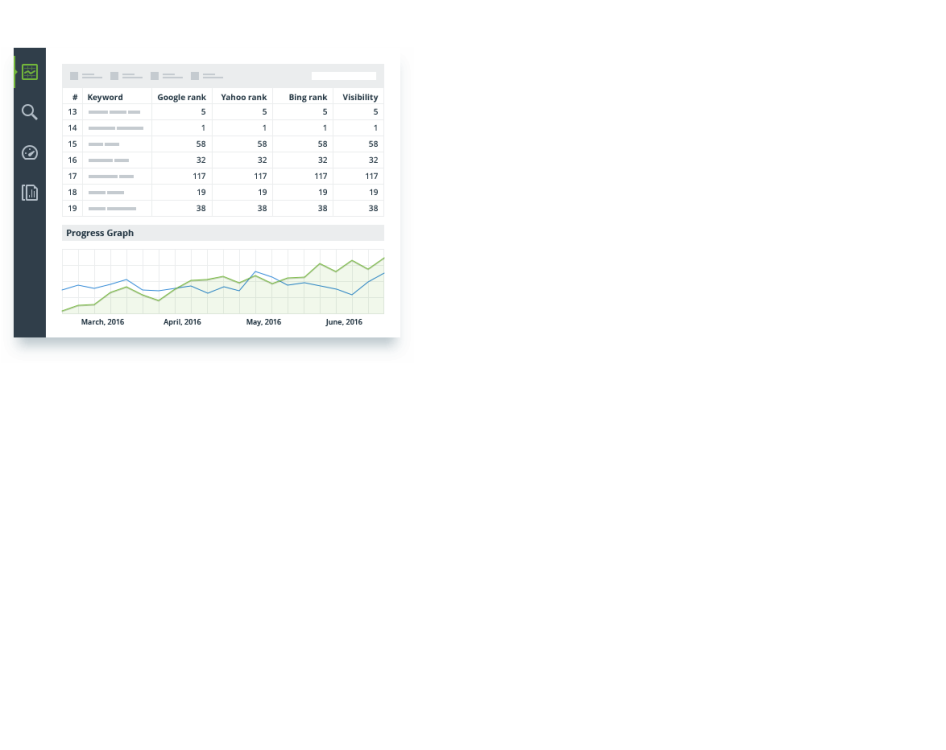
Task: Select keyword row number 14
Action: [x=223, y=128]
